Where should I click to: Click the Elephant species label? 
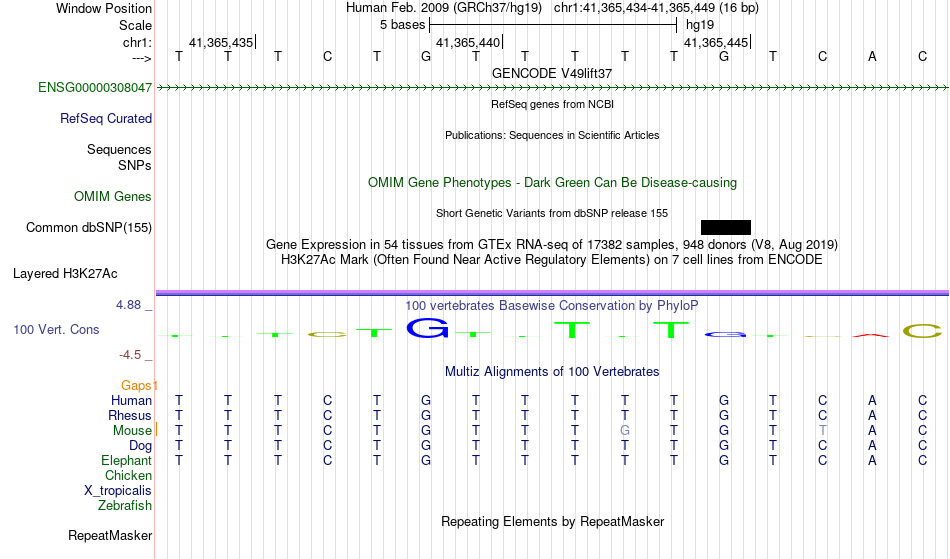click(127, 461)
